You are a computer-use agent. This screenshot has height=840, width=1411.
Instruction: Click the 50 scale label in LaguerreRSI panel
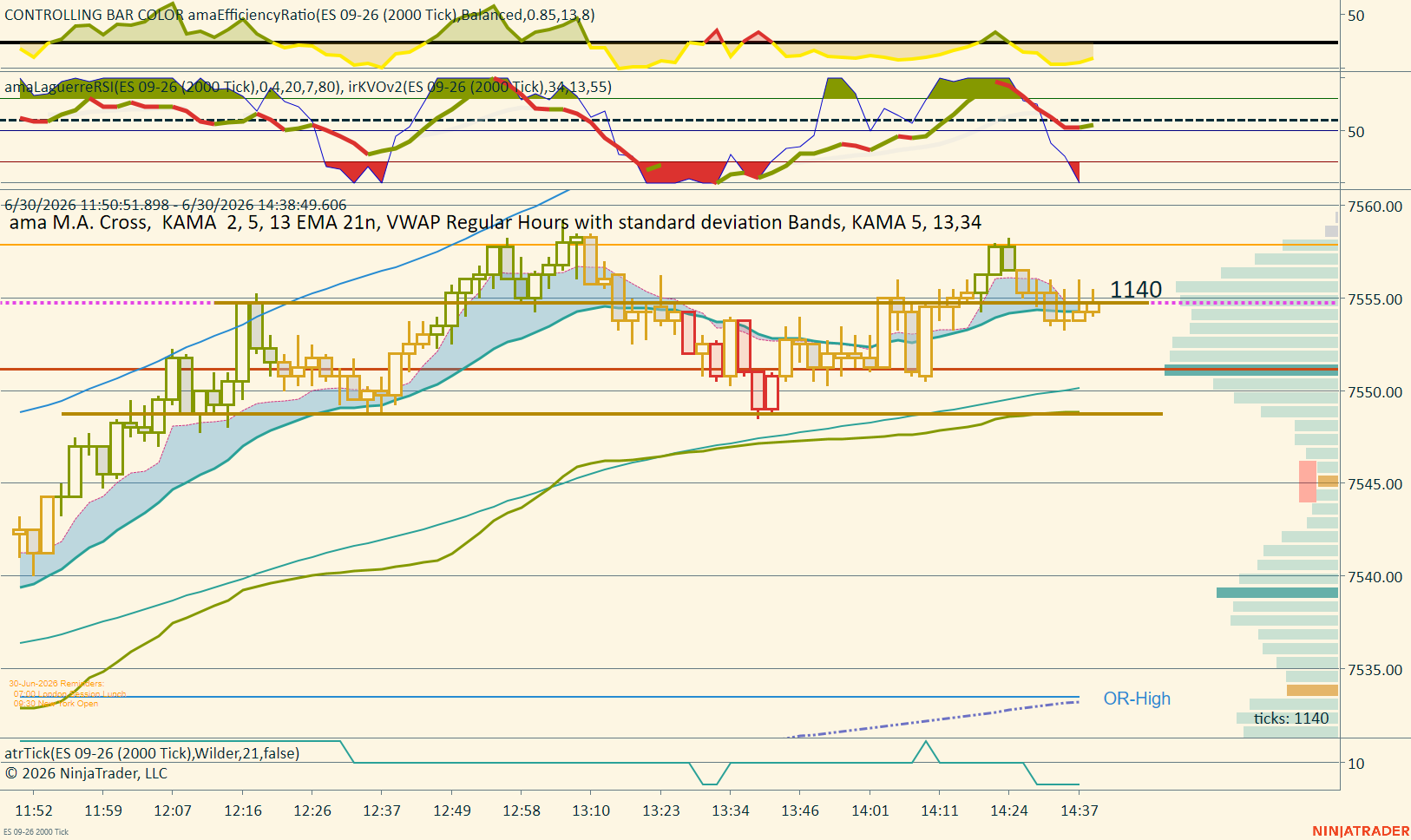pyautogui.click(x=1355, y=132)
